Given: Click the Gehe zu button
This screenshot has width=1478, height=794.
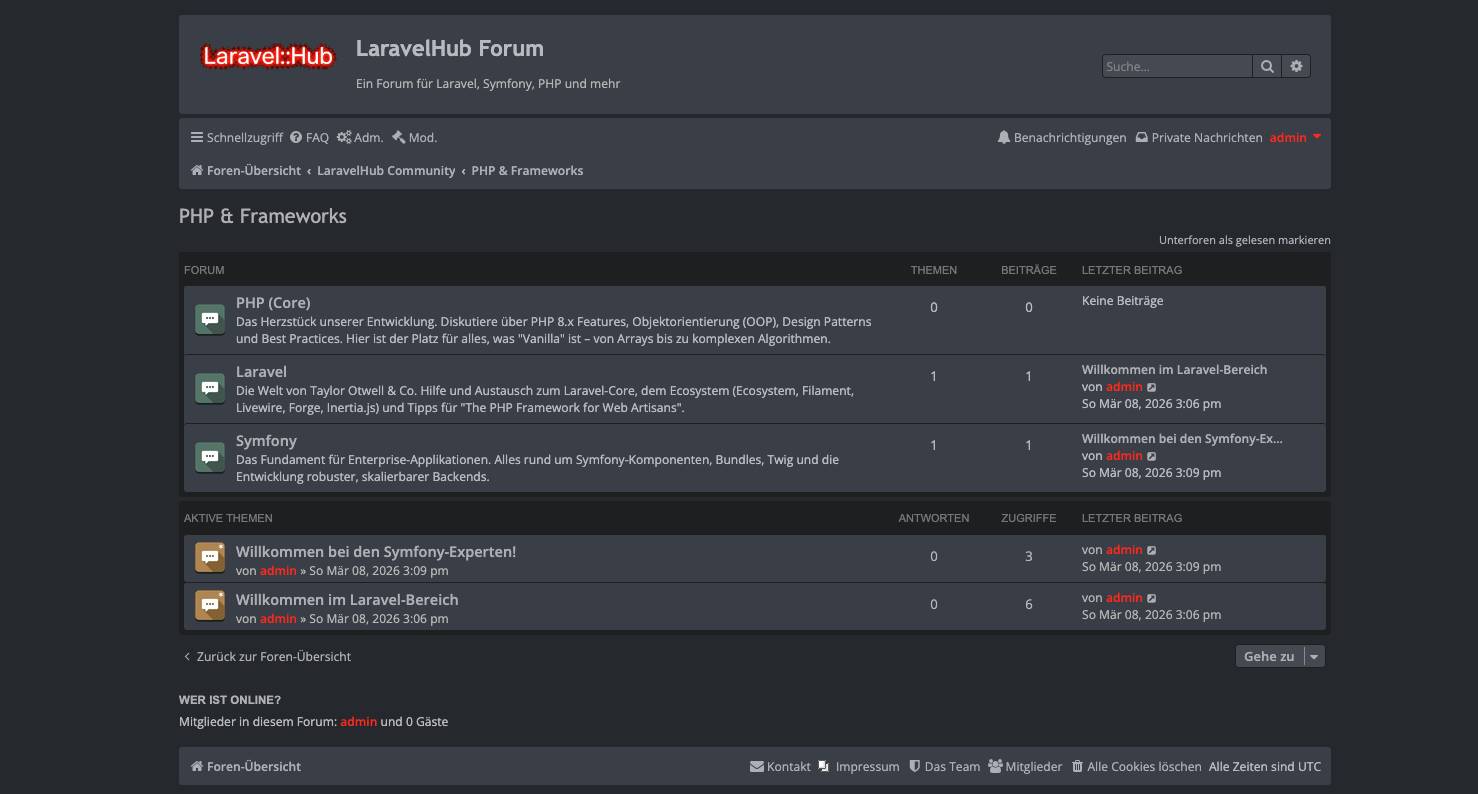Looking at the screenshot, I should click(x=1268, y=656).
